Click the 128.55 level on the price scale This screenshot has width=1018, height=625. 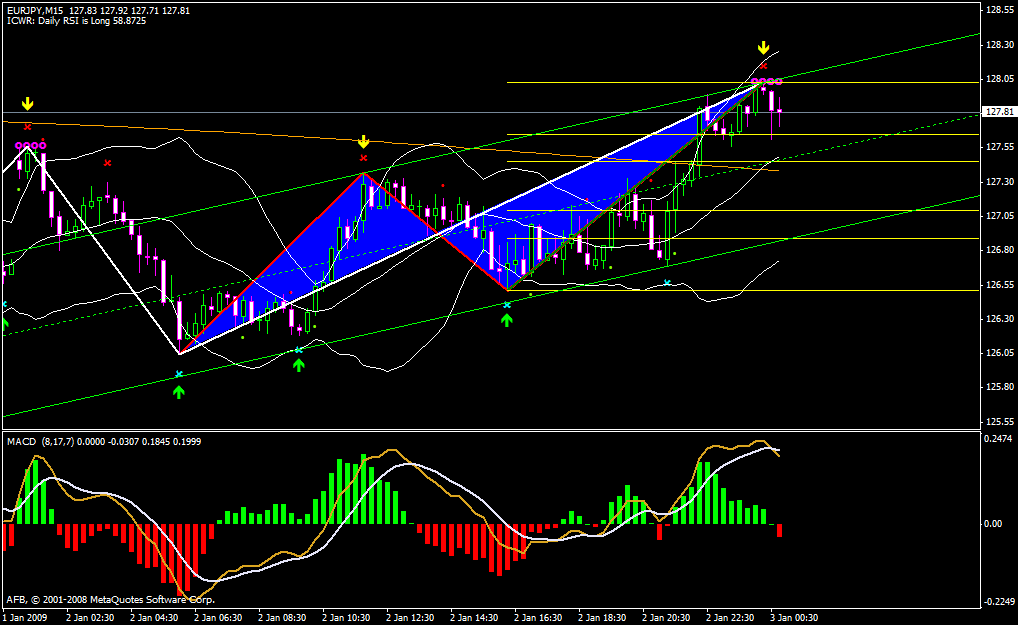click(1000, 10)
